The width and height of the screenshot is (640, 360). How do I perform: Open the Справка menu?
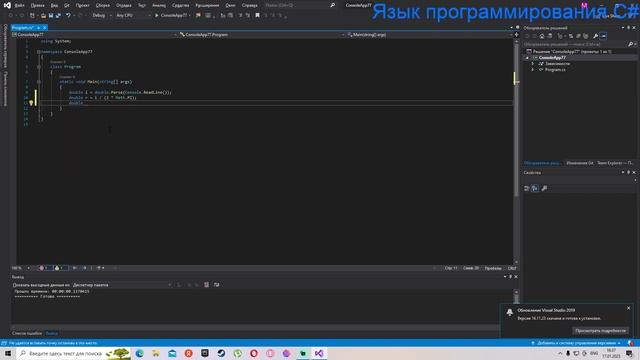(x=249, y=5)
